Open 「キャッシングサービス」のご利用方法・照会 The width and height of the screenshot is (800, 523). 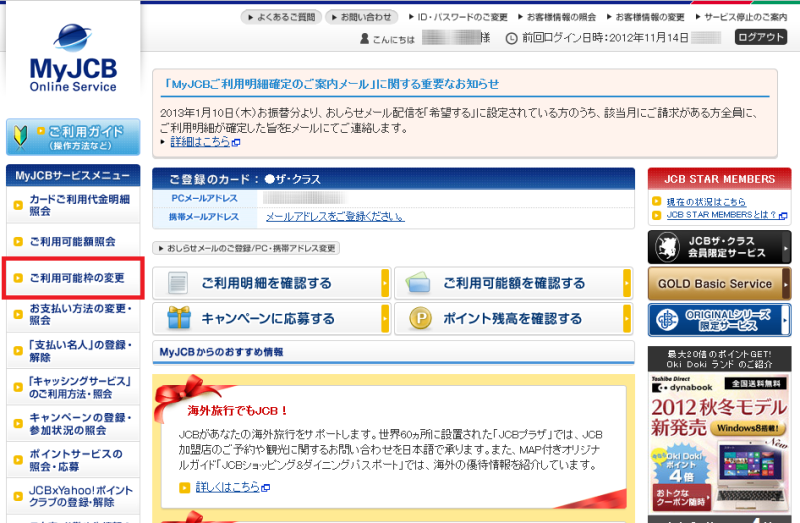[x=73, y=387]
